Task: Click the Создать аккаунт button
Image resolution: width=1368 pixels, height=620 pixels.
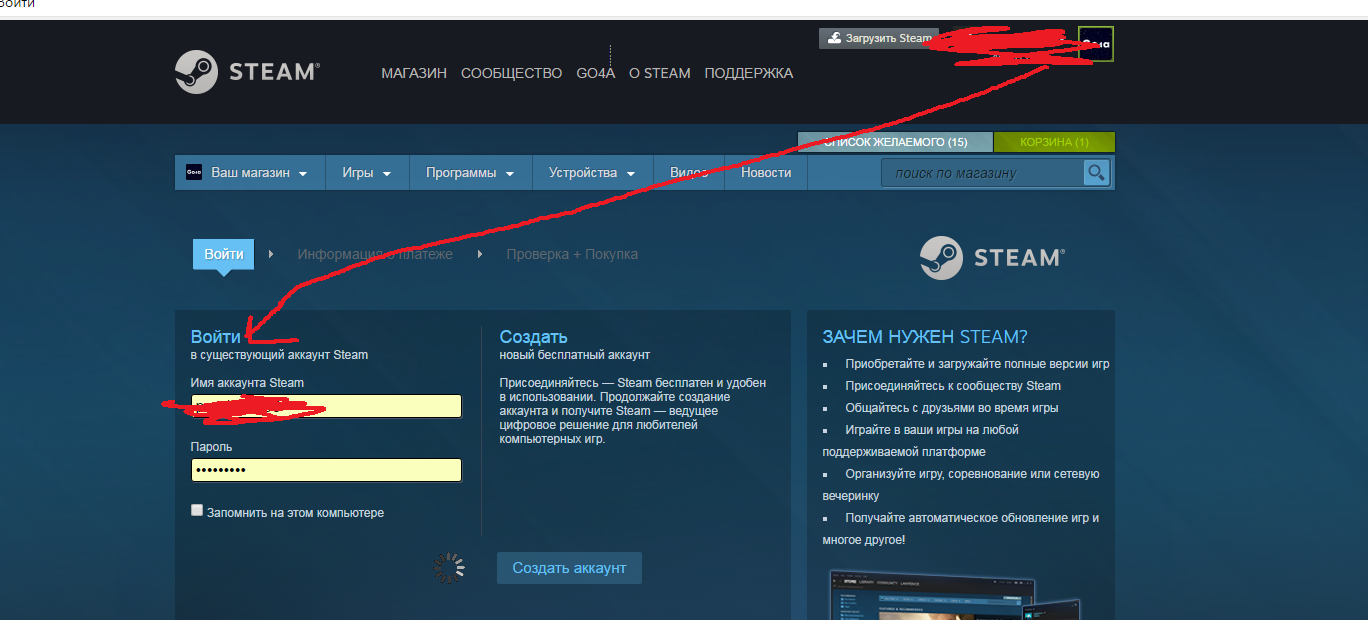Action: pyautogui.click(x=569, y=568)
